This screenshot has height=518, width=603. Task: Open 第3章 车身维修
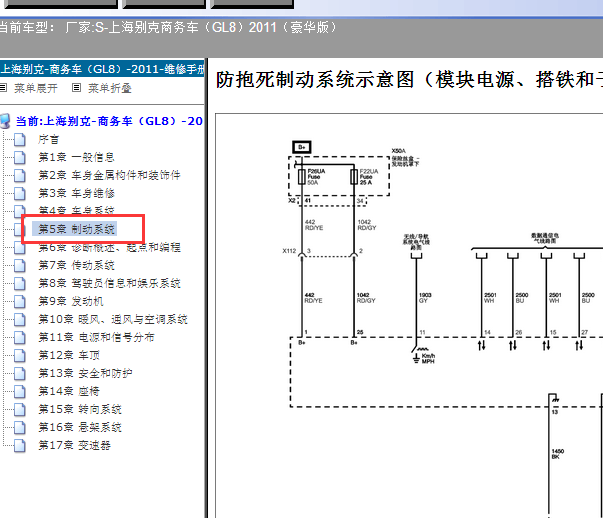76,193
